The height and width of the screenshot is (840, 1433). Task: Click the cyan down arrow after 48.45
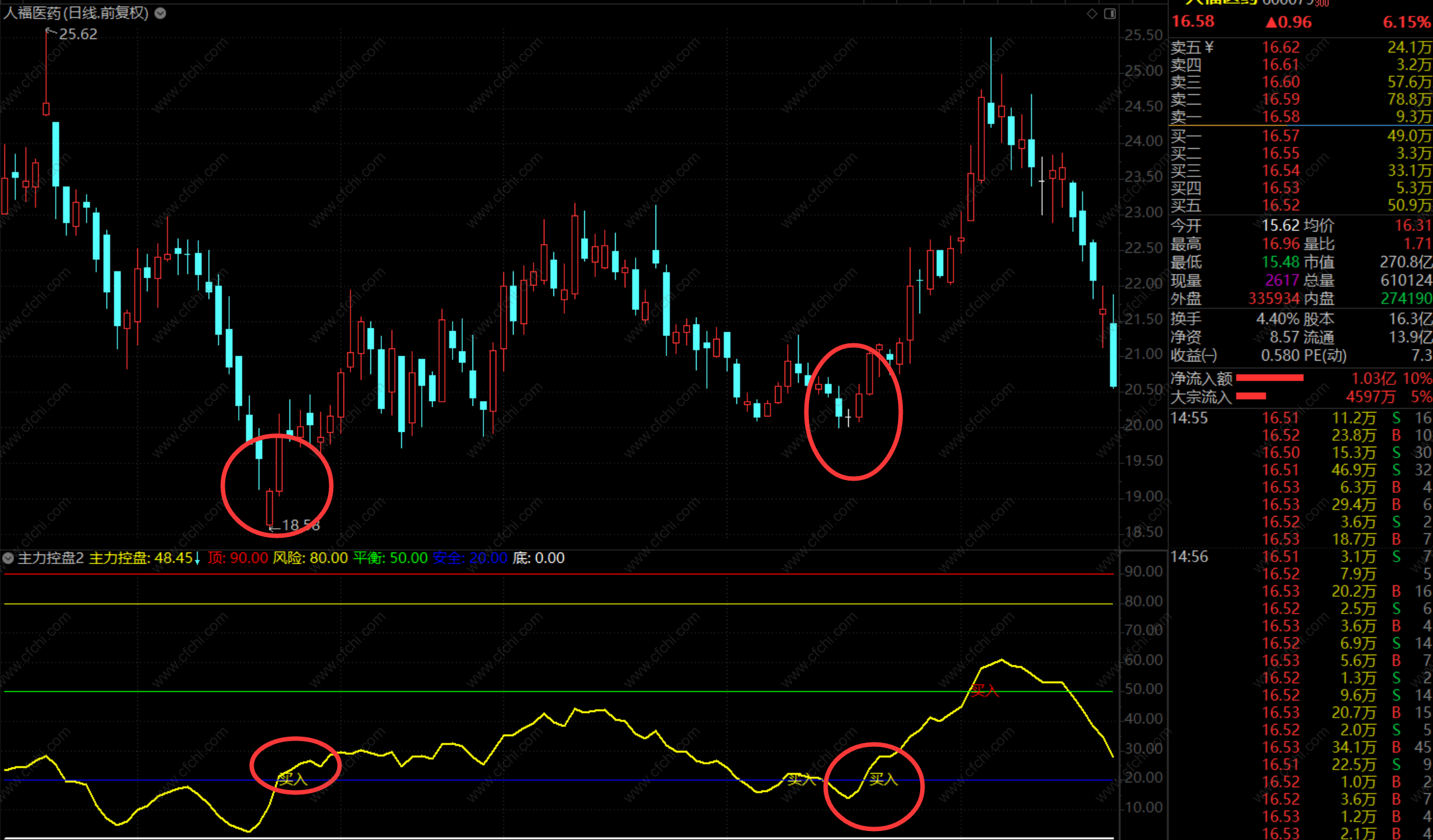197,558
